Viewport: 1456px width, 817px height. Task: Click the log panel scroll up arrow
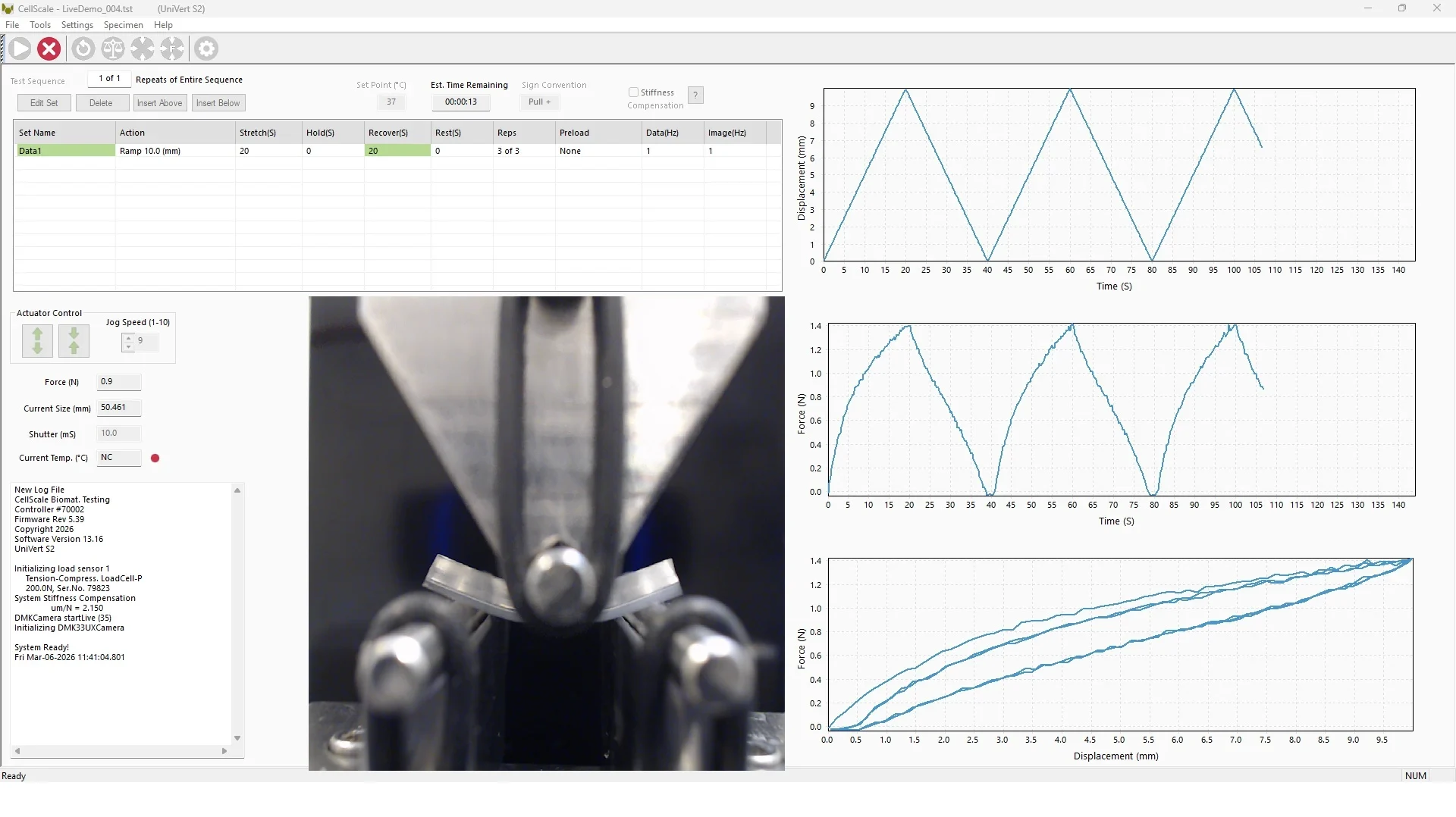[x=237, y=490]
